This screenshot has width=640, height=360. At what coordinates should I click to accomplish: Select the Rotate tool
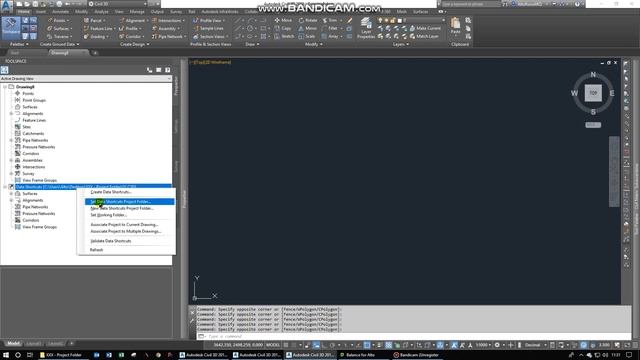point(308,20)
